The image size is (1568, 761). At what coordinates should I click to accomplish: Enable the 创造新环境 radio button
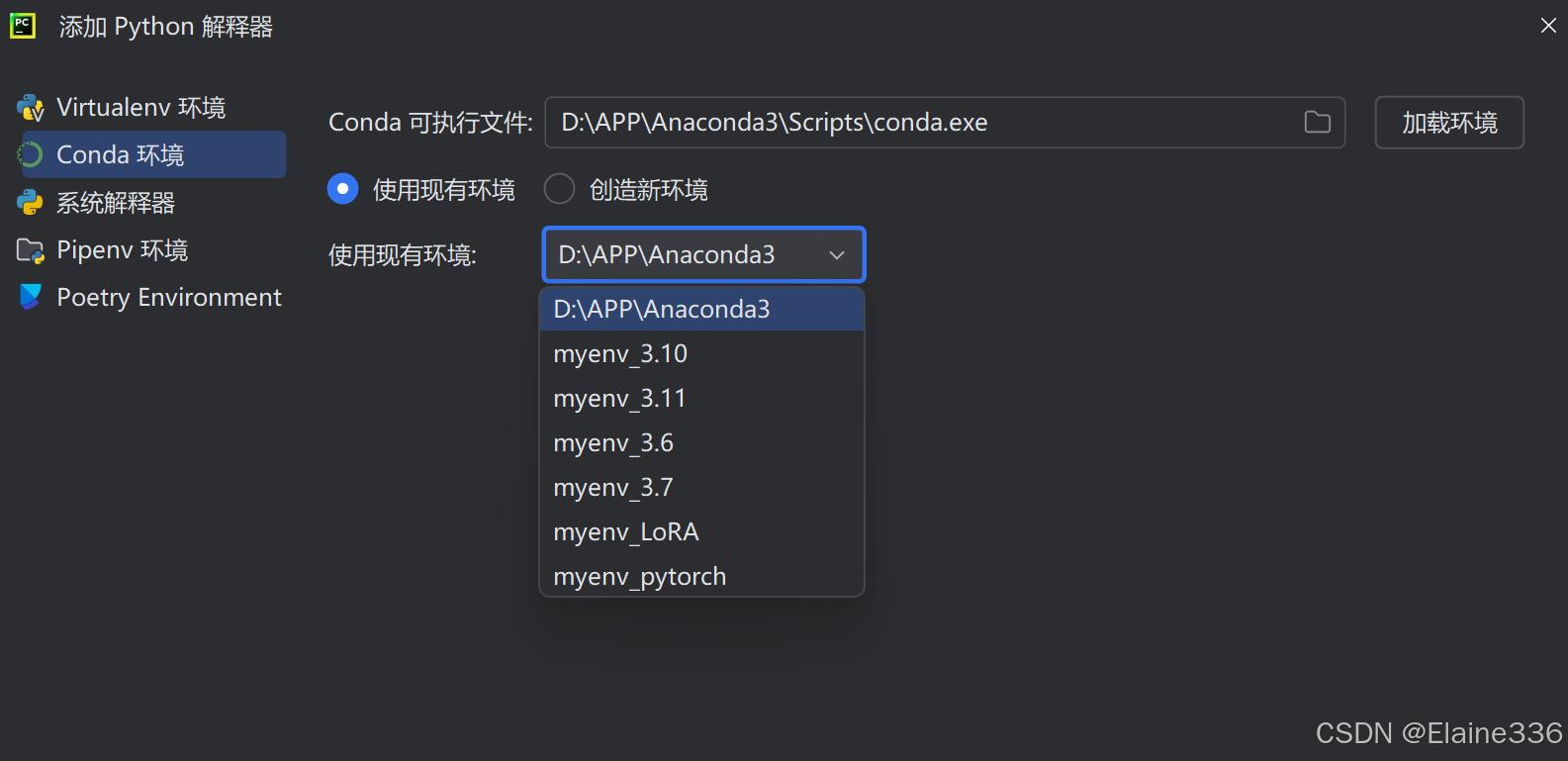coord(559,189)
